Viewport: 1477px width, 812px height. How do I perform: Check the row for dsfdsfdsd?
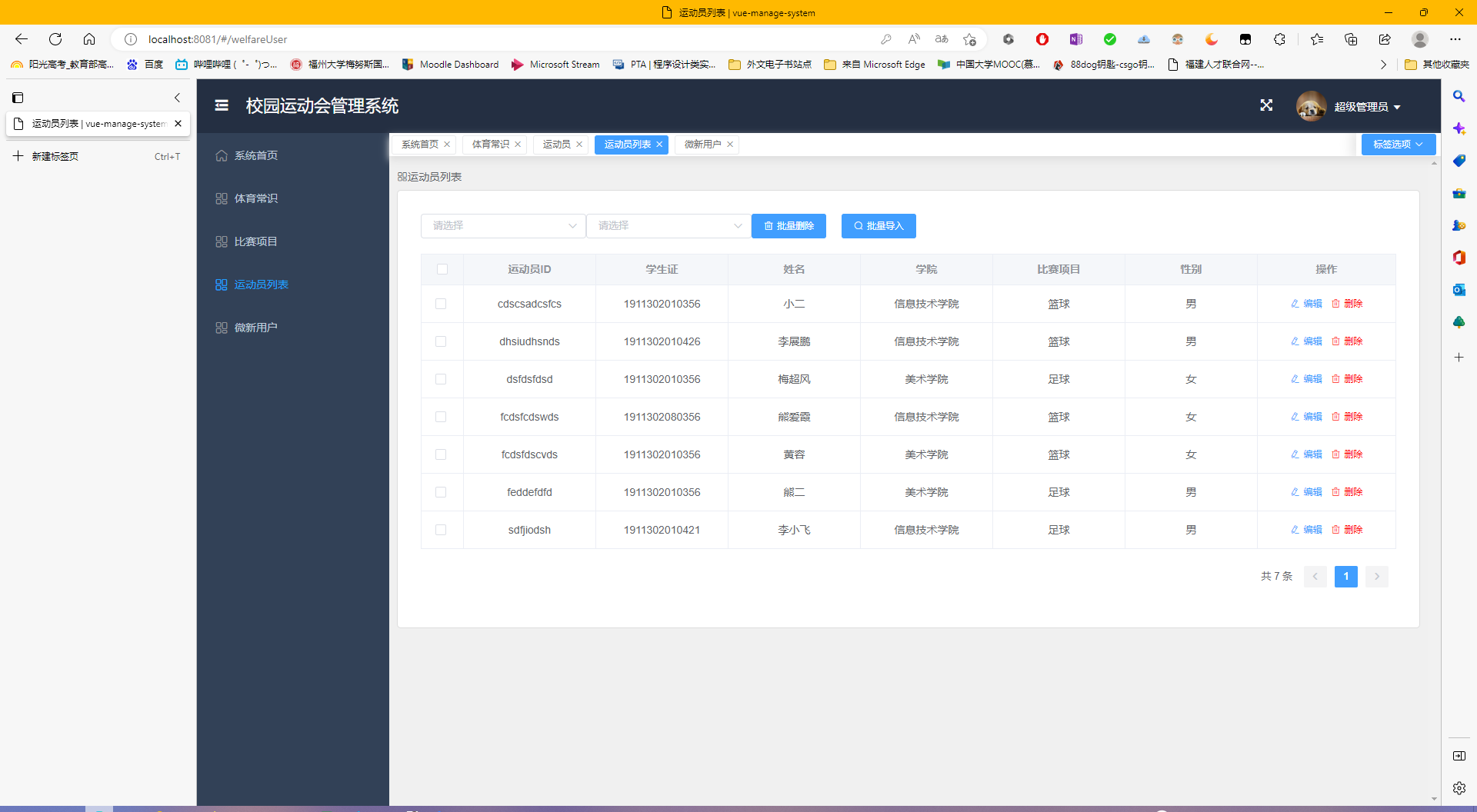click(x=441, y=379)
